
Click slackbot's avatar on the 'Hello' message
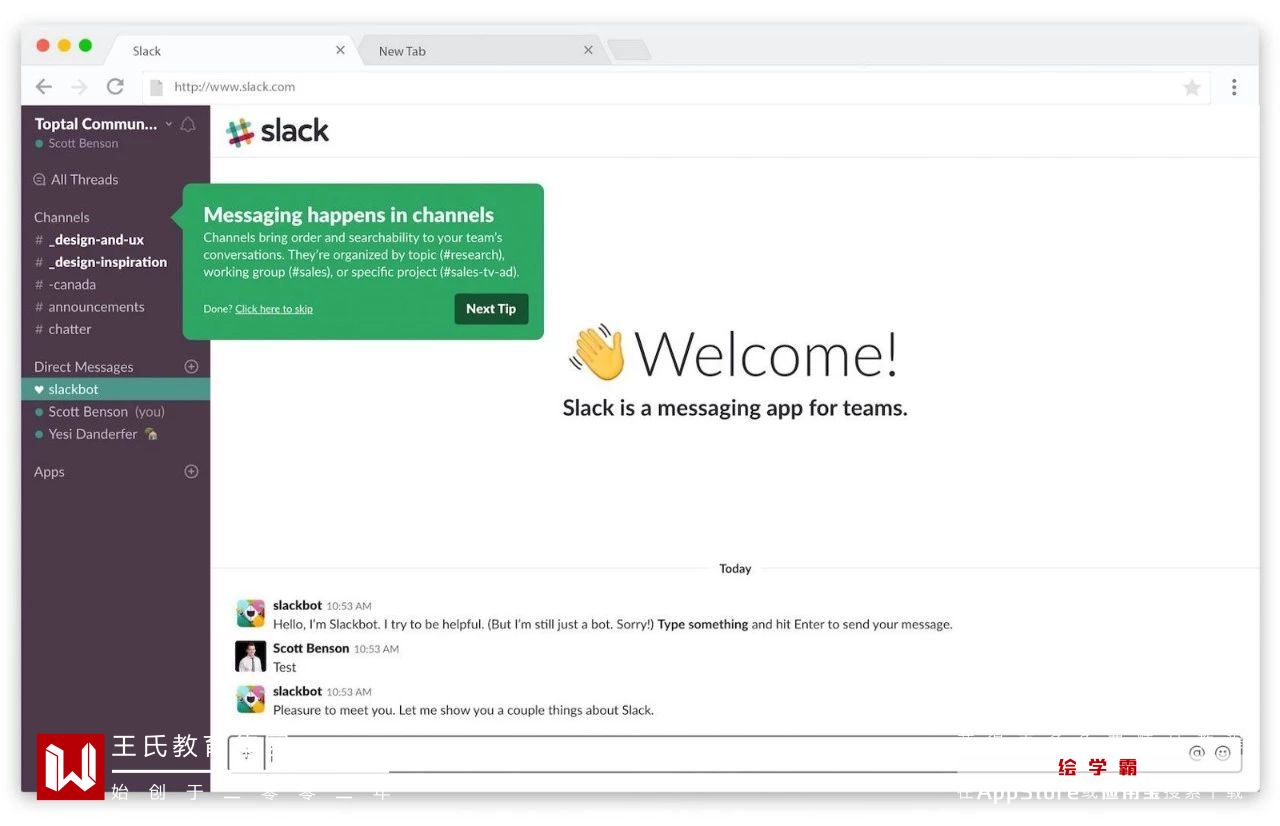pyautogui.click(x=251, y=614)
